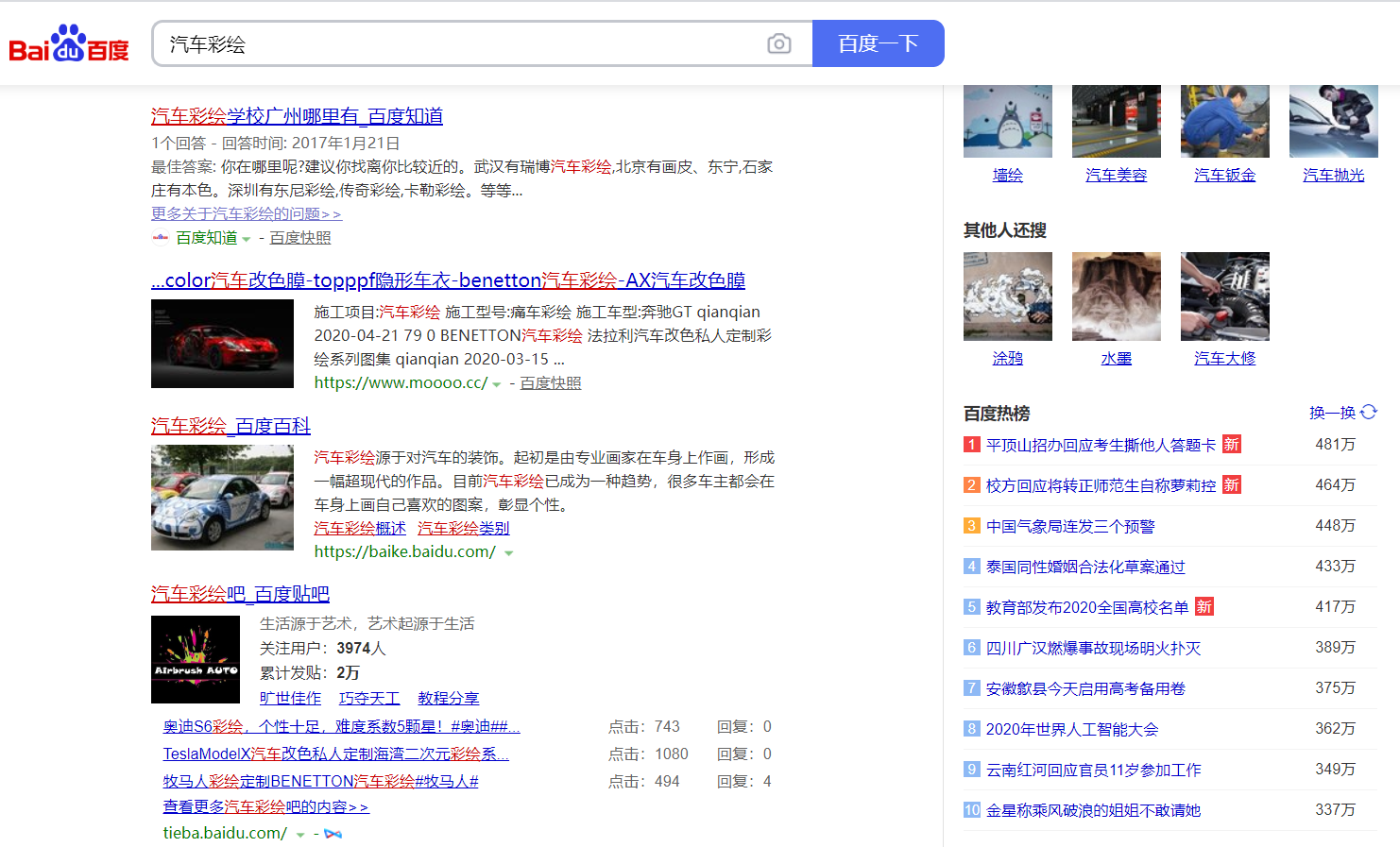Expand dropdown arrow after www.moooo.cc URL

pos(497,384)
